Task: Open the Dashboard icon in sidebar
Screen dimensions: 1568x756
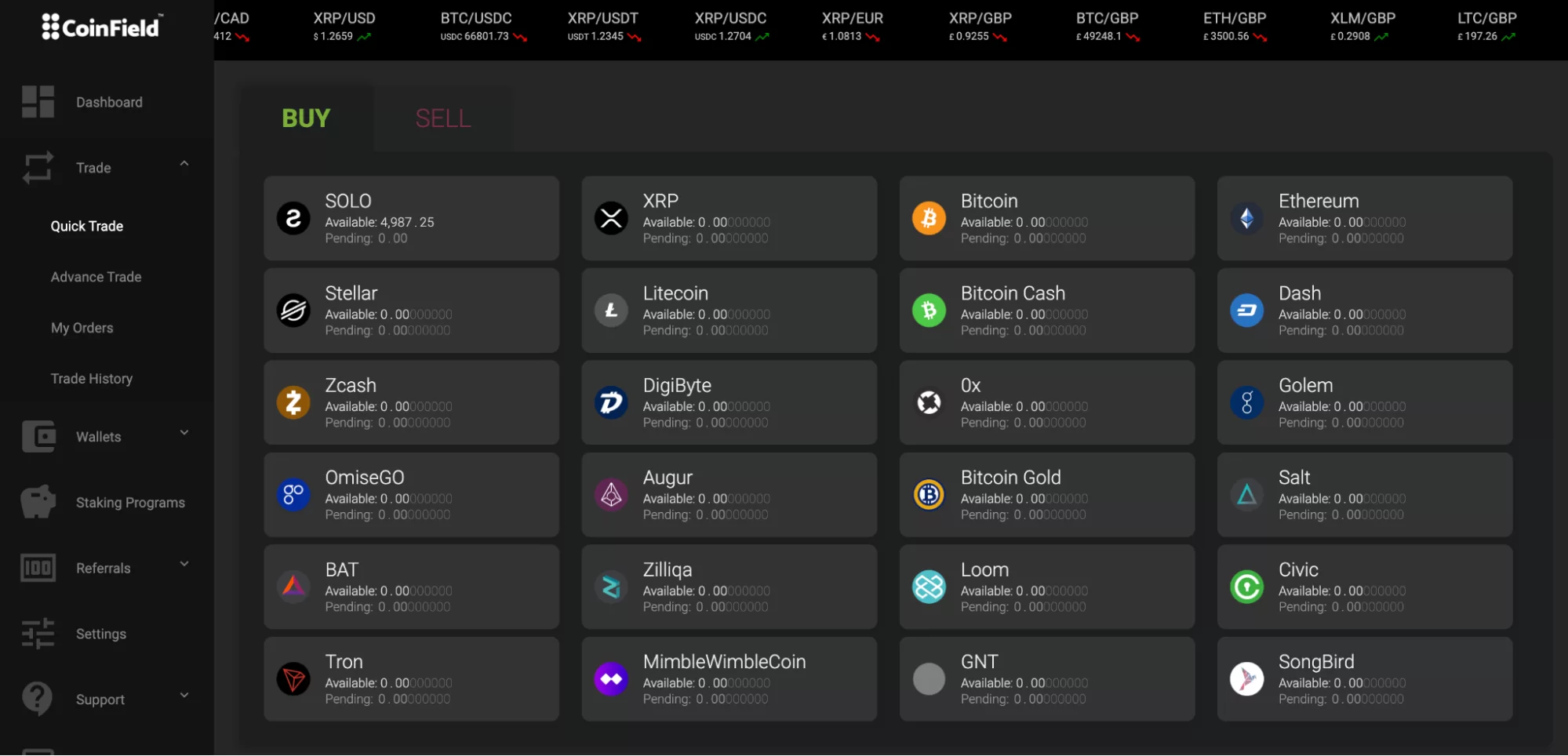Action: (38, 102)
